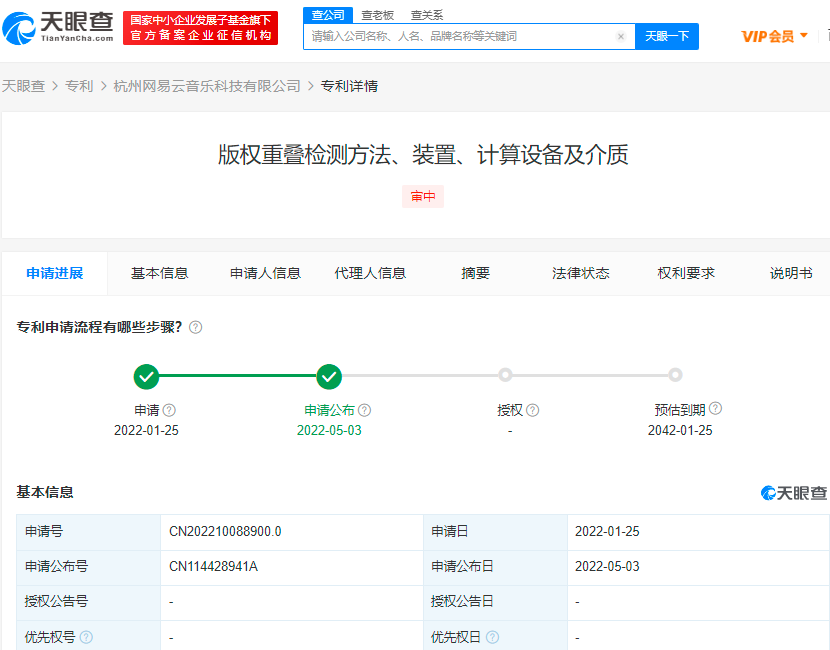Open the 摘要 tab
The height and width of the screenshot is (650, 830).
pos(475,273)
